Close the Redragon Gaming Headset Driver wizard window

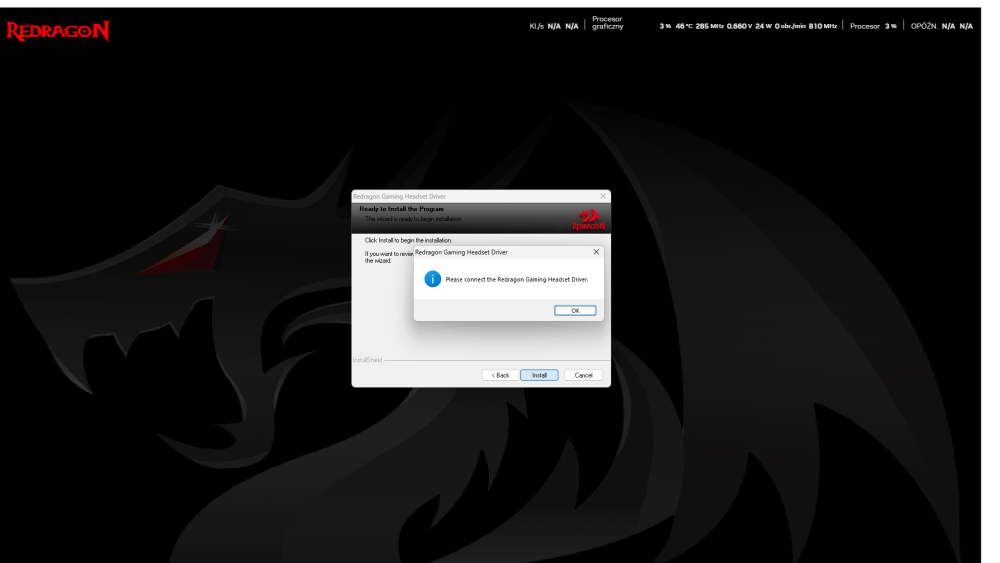603,196
